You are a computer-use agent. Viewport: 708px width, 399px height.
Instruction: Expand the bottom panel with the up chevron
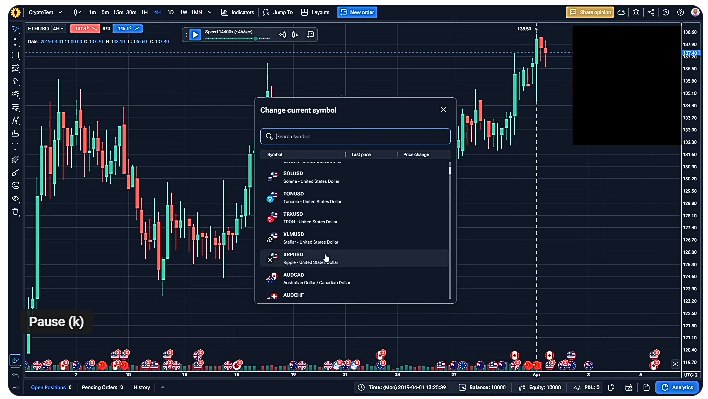pos(163,387)
